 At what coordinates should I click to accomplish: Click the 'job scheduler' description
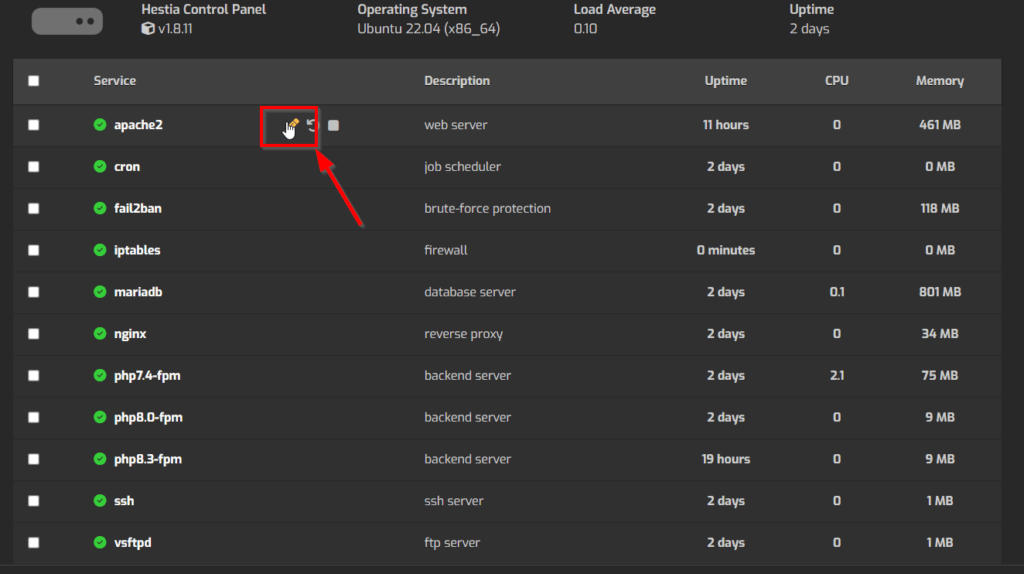[x=462, y=167]
